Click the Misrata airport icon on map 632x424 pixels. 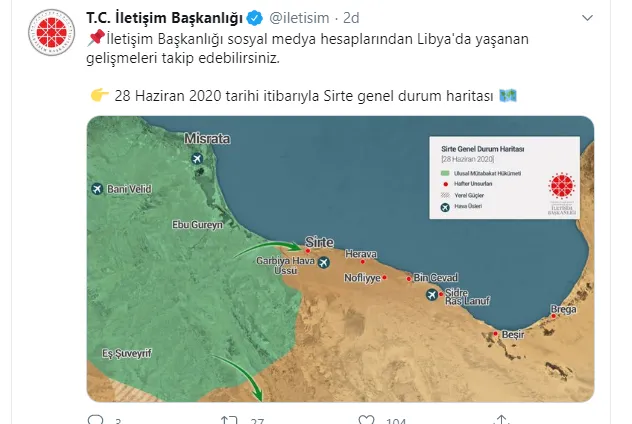pyautogui.click(x=197, y=158)
